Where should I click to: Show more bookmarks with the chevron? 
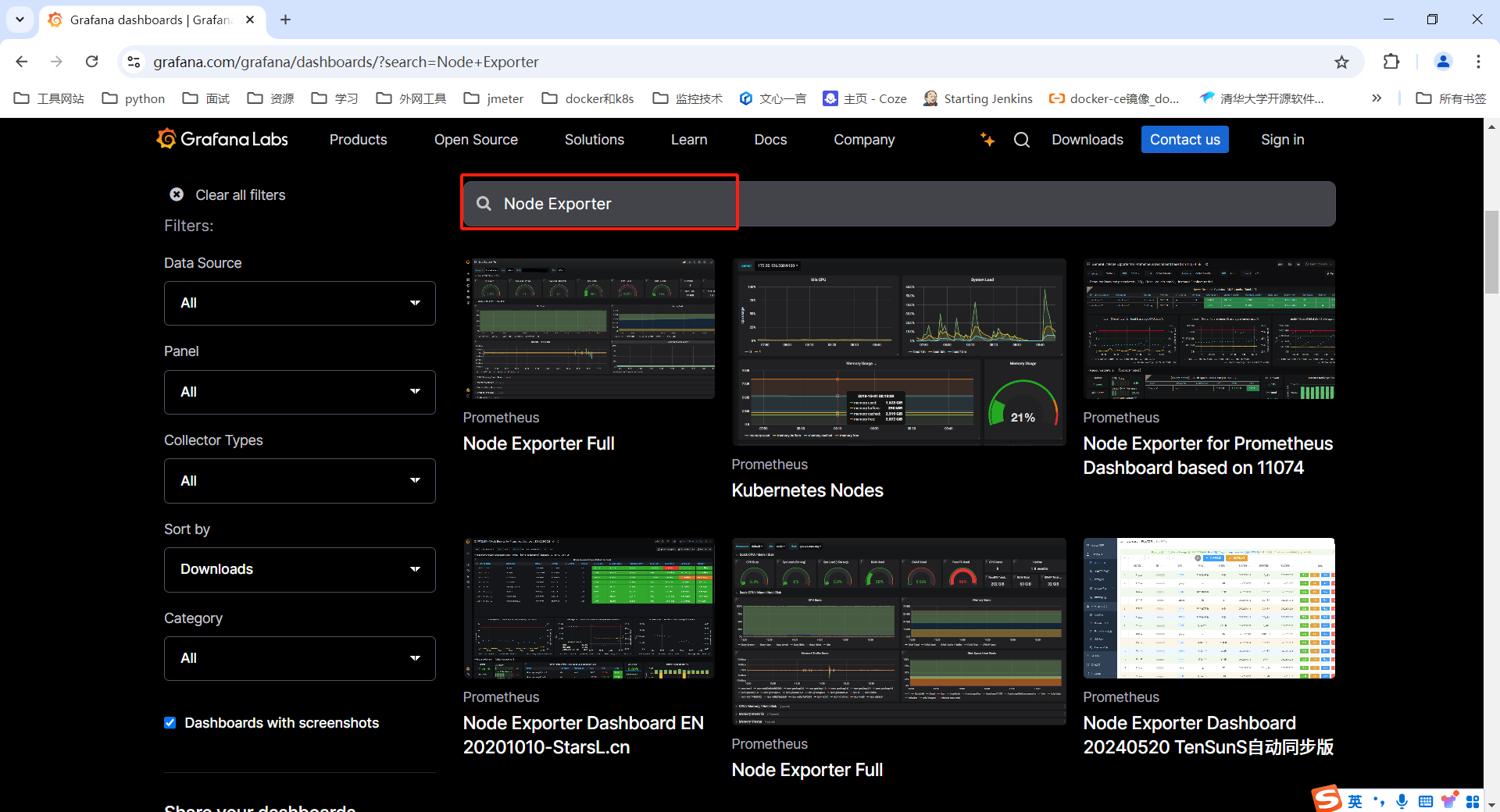(x=1377, y=98)
